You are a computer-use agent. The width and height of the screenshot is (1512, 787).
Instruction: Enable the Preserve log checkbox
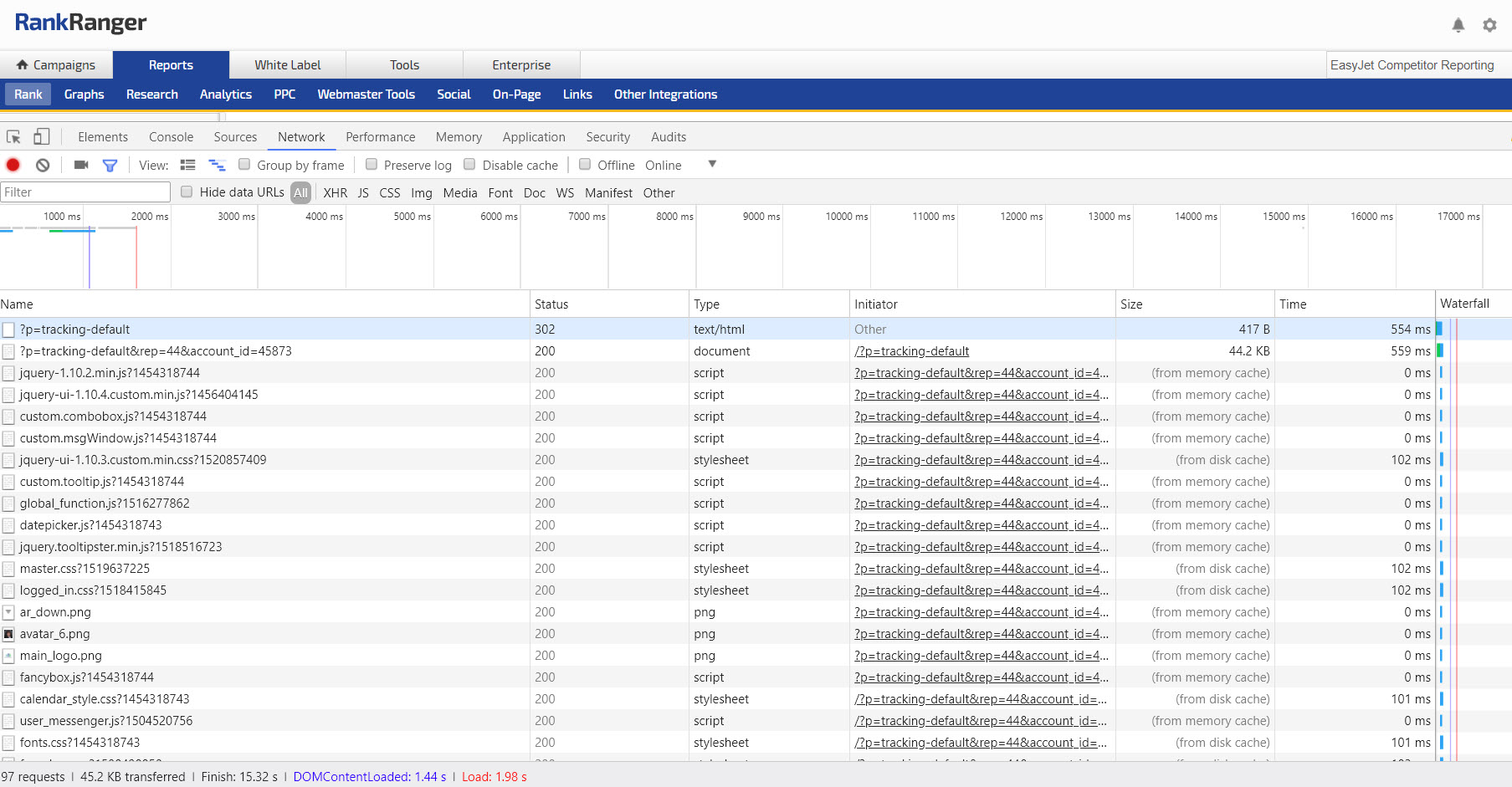click(372, 165)
